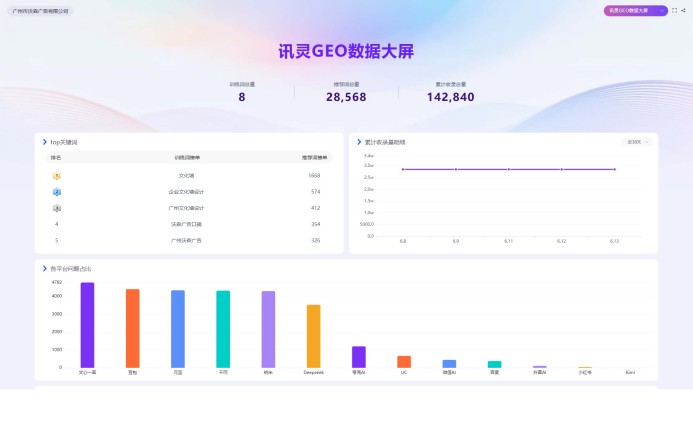Screen dimensions: 693x432
Task: Click the short blue ninth bar
Action: click(x=449, y=364)
